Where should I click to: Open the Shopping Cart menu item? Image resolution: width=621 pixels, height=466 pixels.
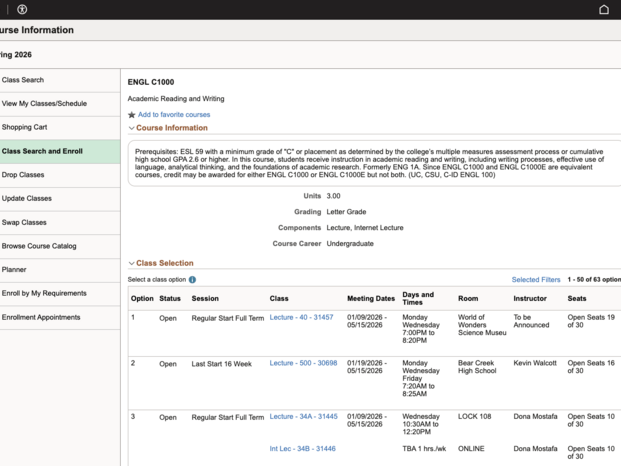pos(60,127)
